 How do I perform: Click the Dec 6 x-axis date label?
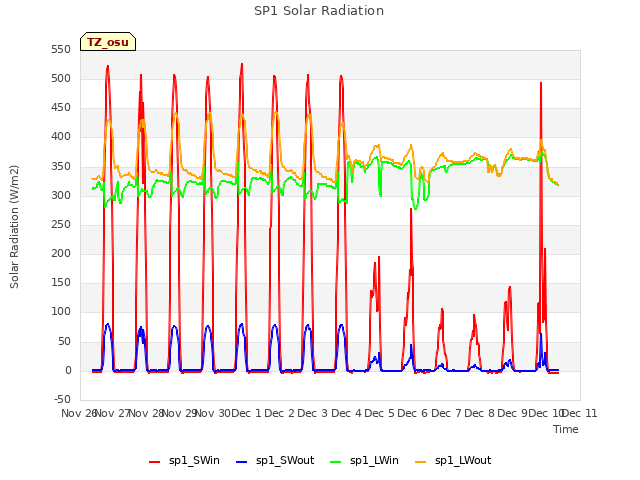[413, 413]
